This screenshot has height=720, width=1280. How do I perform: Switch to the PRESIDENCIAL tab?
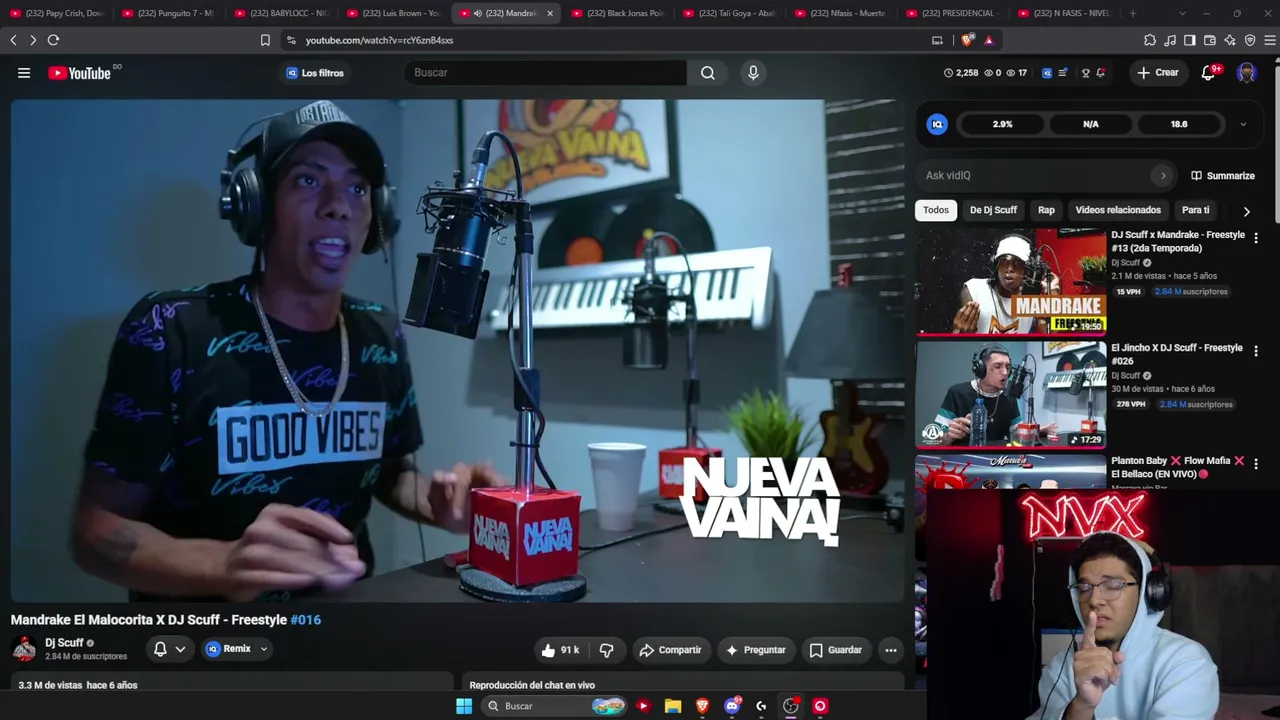point(955,13)
